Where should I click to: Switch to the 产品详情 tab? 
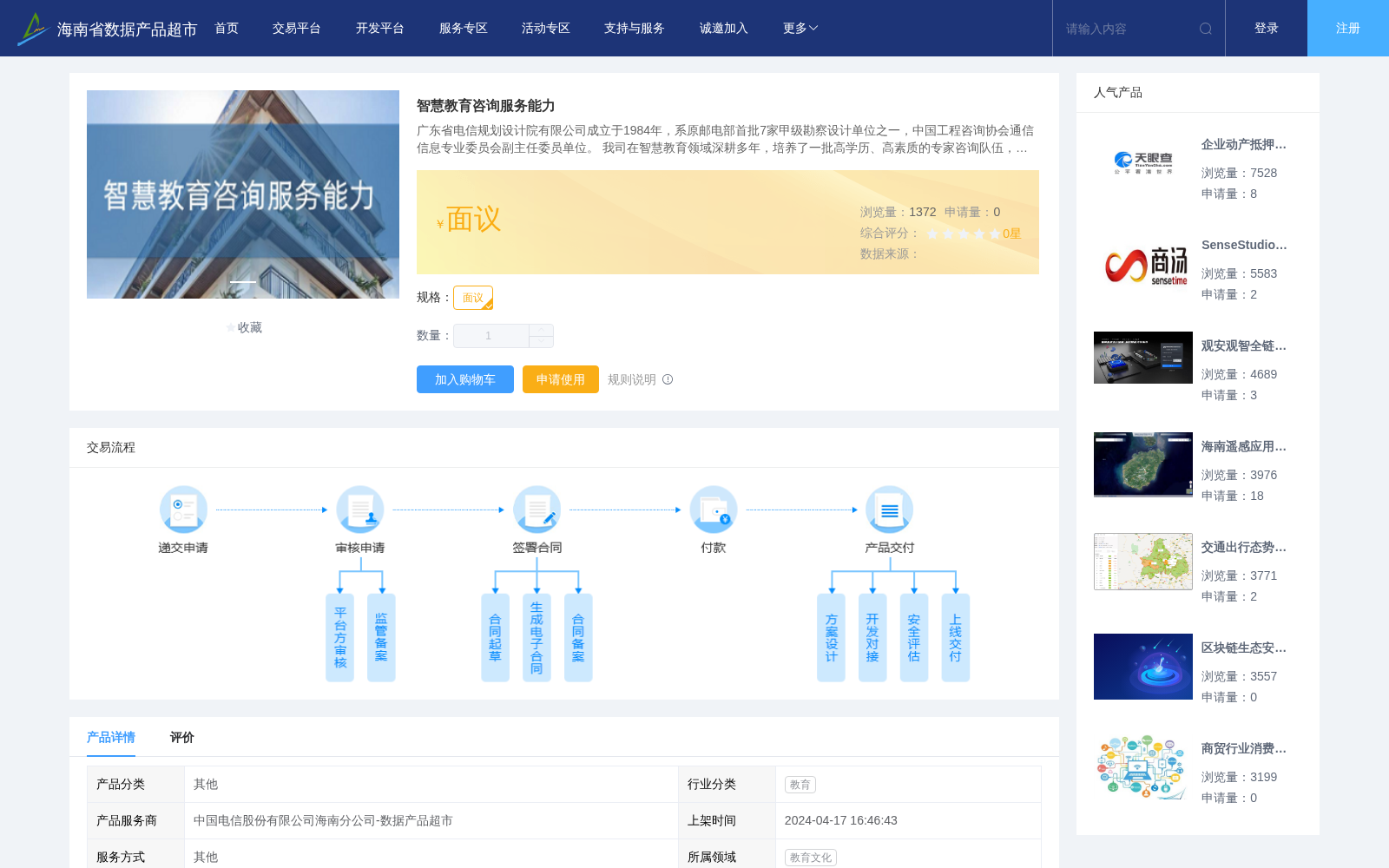tap(111, 737)
